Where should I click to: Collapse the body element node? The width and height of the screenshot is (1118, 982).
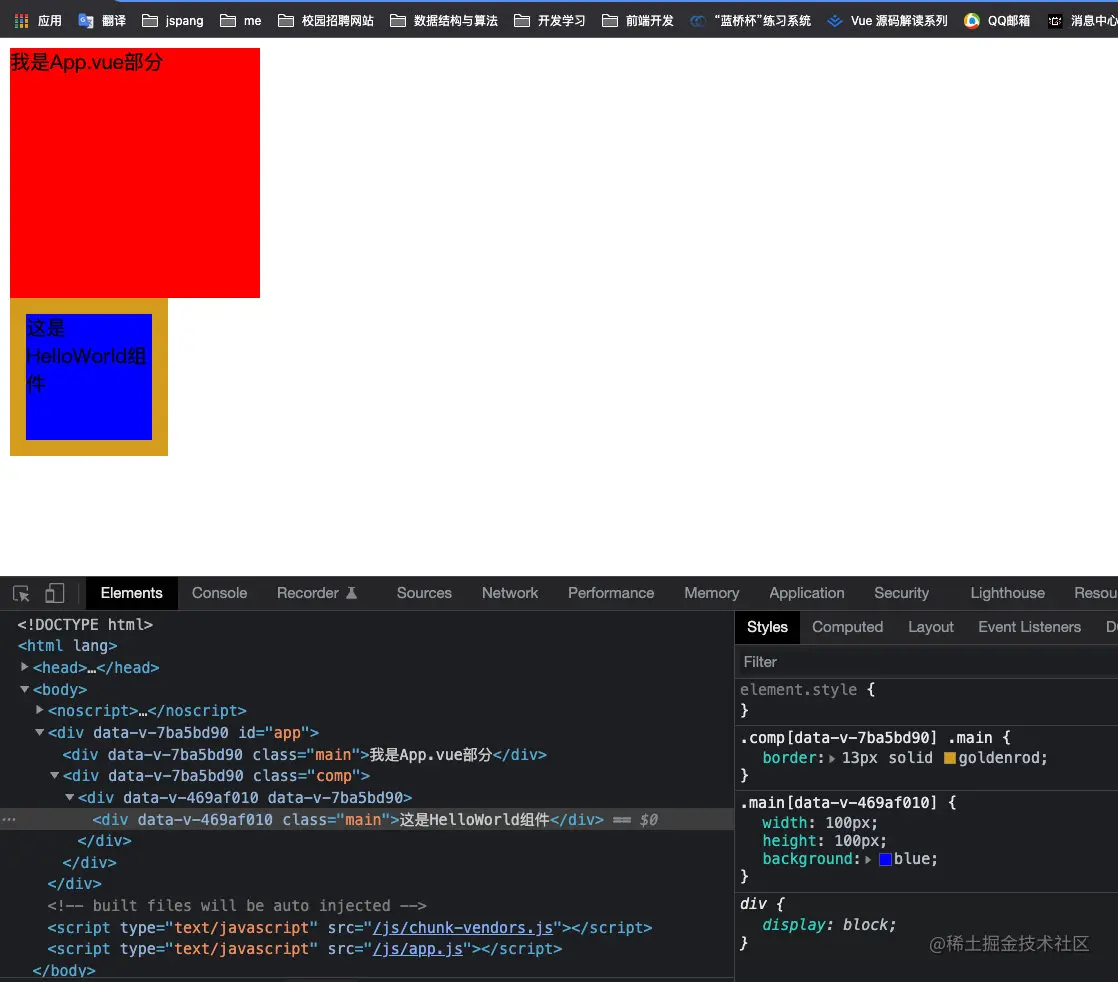[x=24, y=689]
